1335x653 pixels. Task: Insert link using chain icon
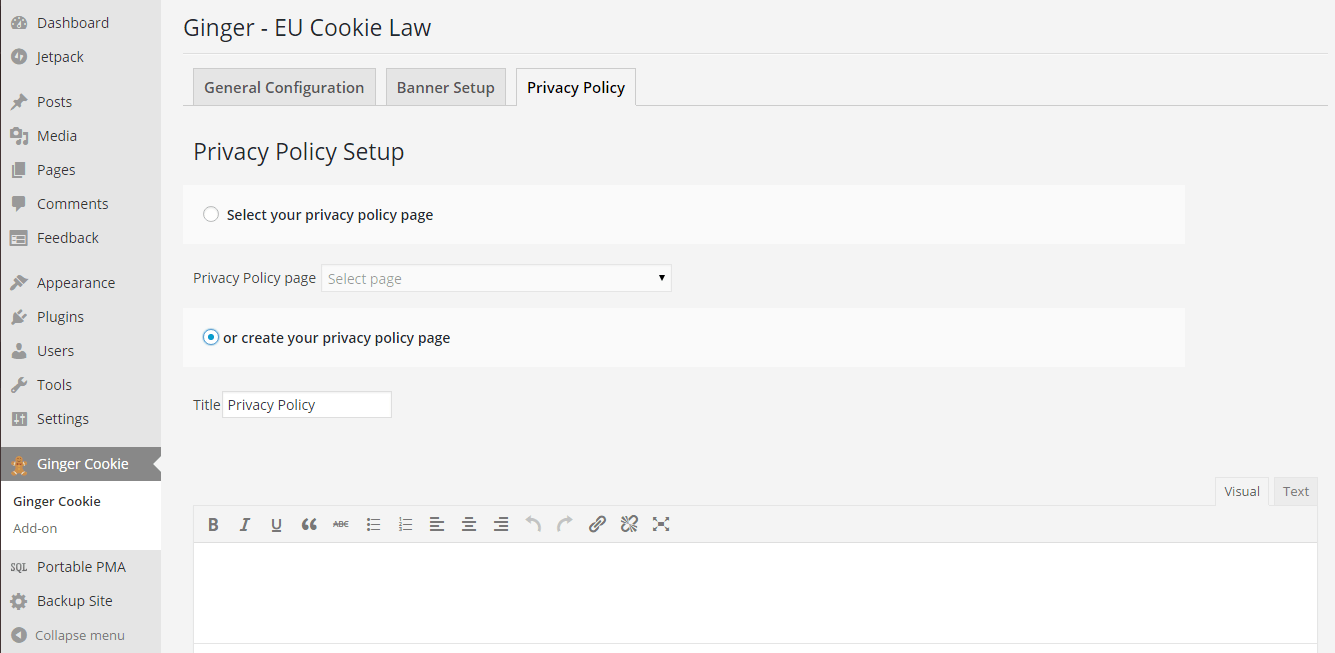[597, 524]
